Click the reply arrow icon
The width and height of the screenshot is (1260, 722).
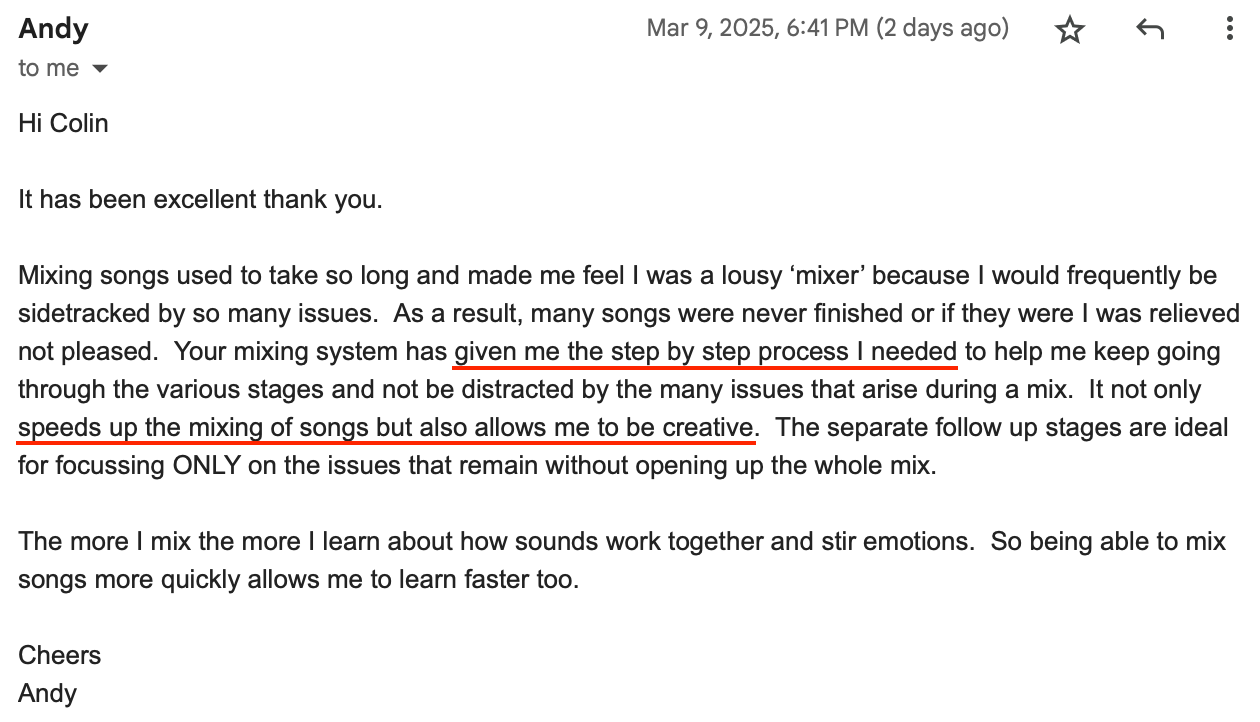tap(1150, 30)
